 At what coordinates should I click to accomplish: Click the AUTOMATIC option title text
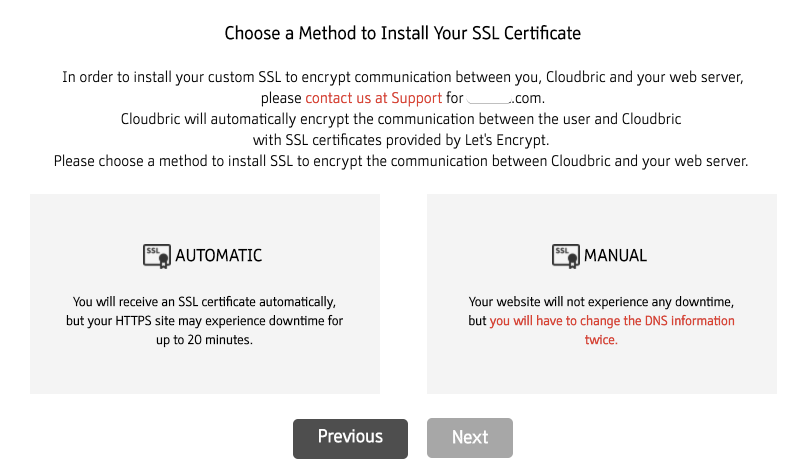(x=218, y=256)
